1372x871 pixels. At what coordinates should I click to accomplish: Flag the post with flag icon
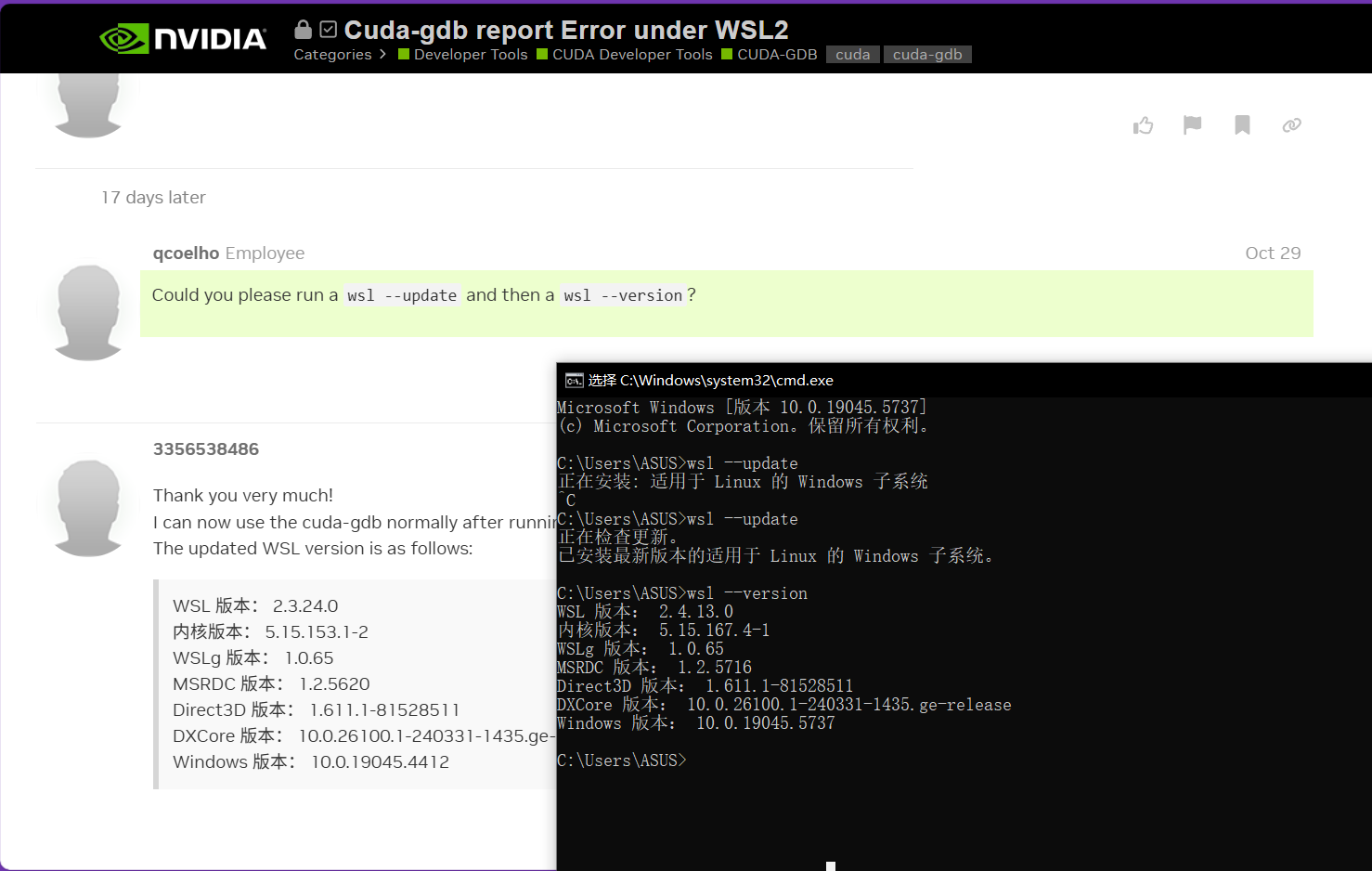pos(1193,125)
